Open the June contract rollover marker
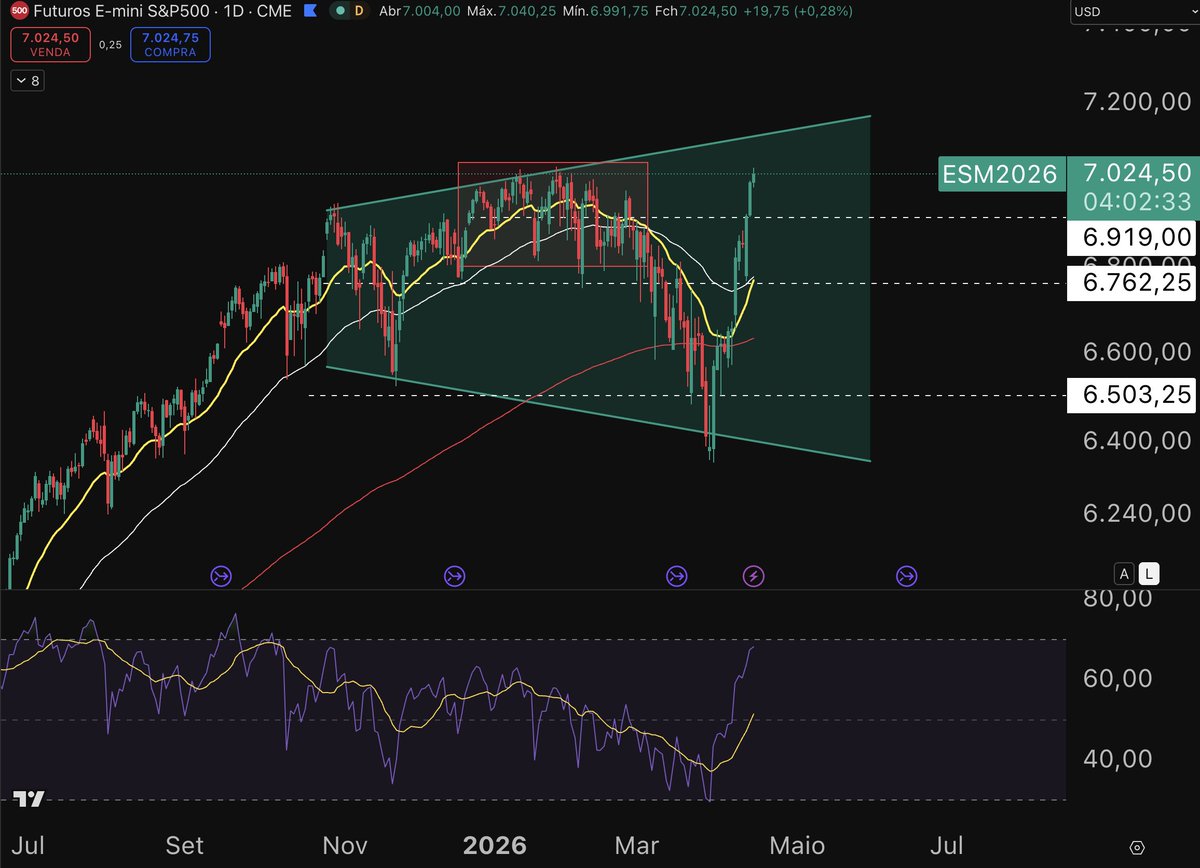Image resolution: width=1200 pixels, height=868 pixels. point(907,576)
